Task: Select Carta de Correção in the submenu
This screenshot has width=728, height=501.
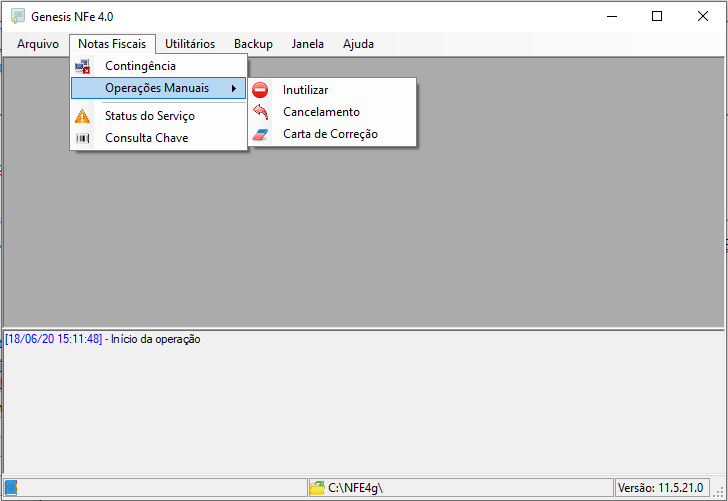Action: point(332,134)
